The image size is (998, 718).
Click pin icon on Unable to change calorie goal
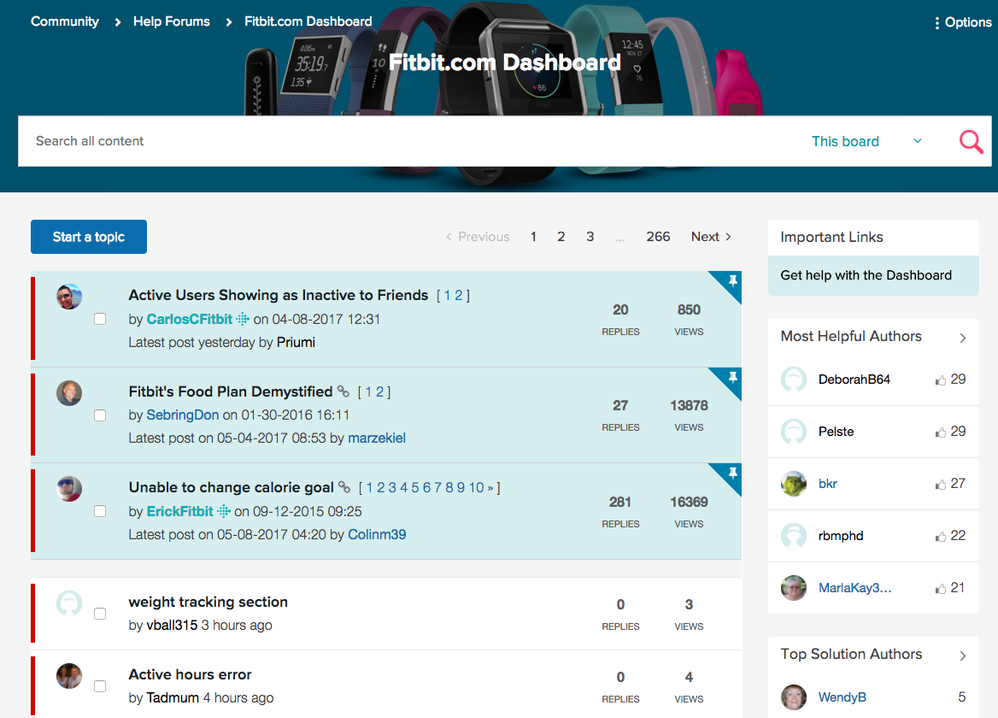tap(733, 473)
